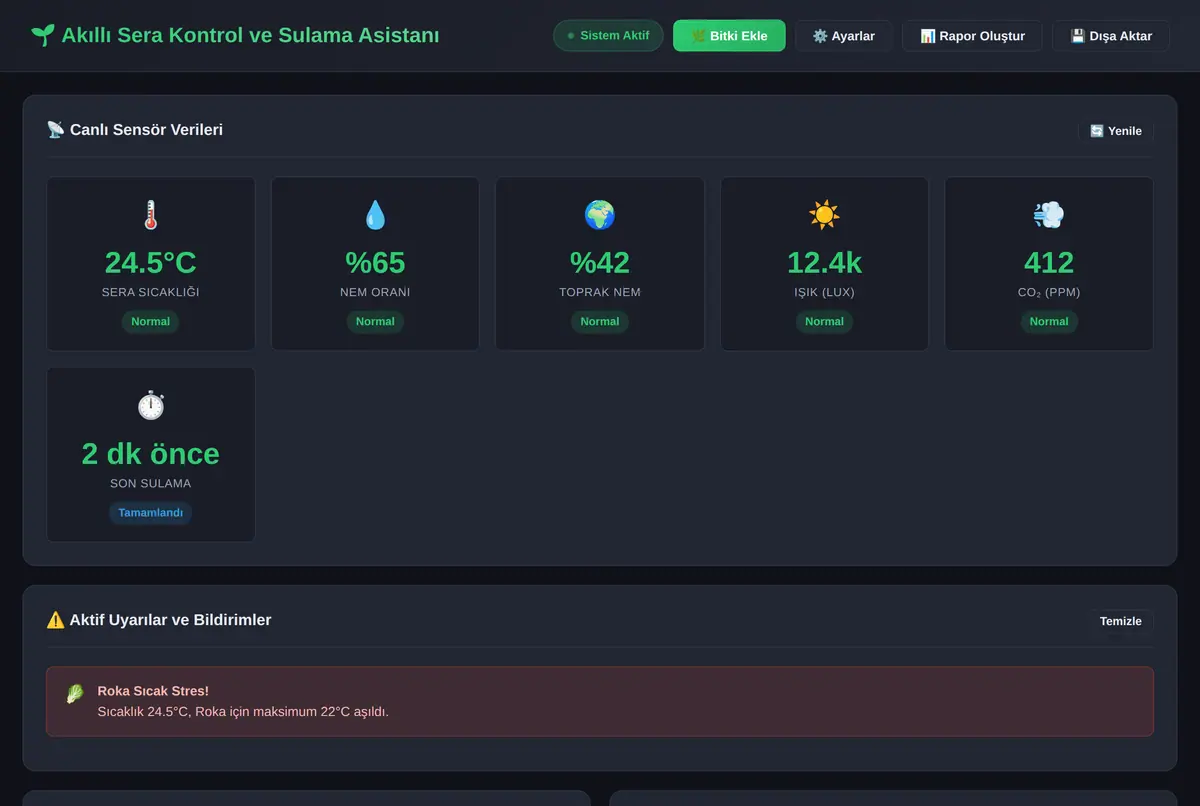Click the %42 soil moisture value

click(600, 263)
